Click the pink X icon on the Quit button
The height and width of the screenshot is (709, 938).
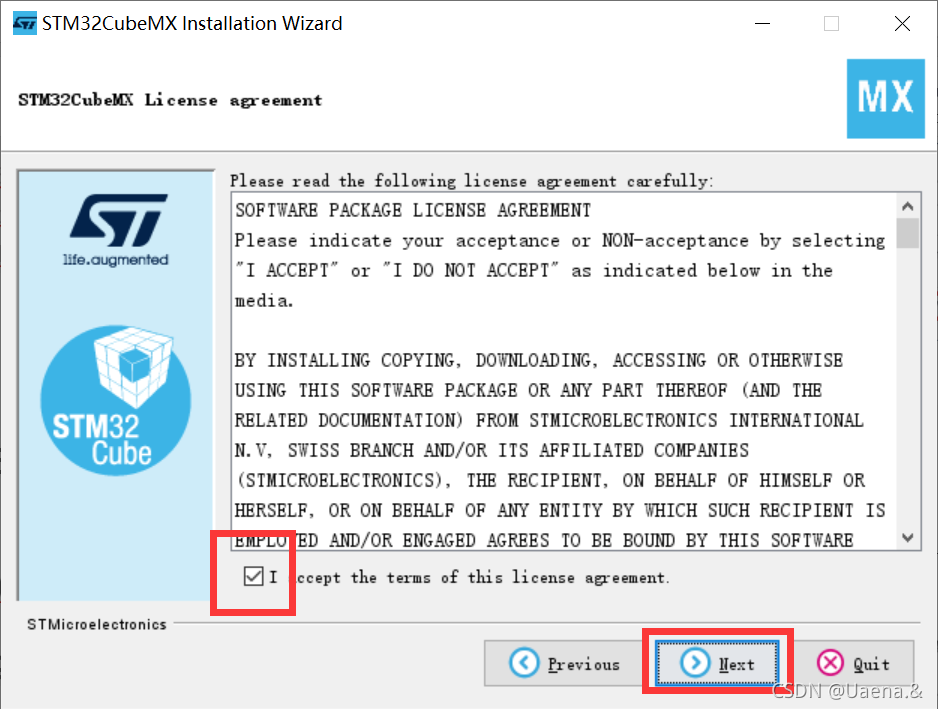coord(830,663)
